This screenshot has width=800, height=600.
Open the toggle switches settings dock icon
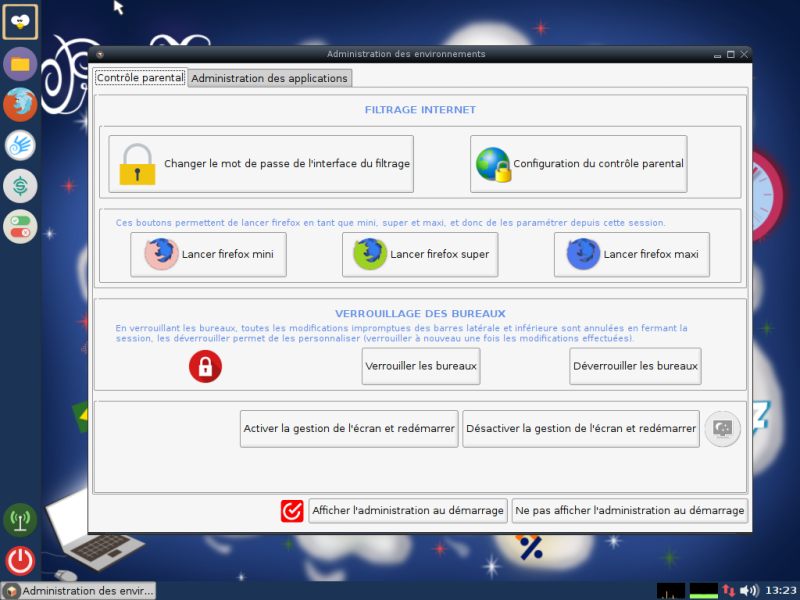(20, 227)
